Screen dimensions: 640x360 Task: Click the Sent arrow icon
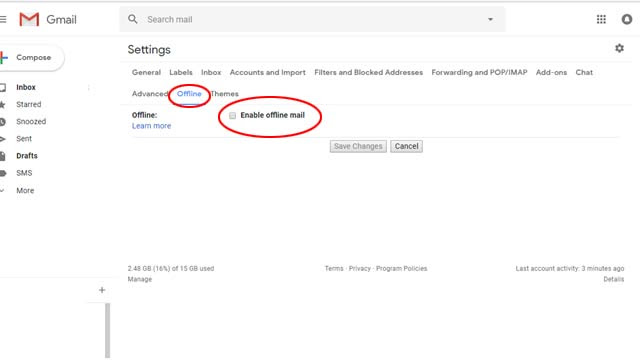pos(2,139)
